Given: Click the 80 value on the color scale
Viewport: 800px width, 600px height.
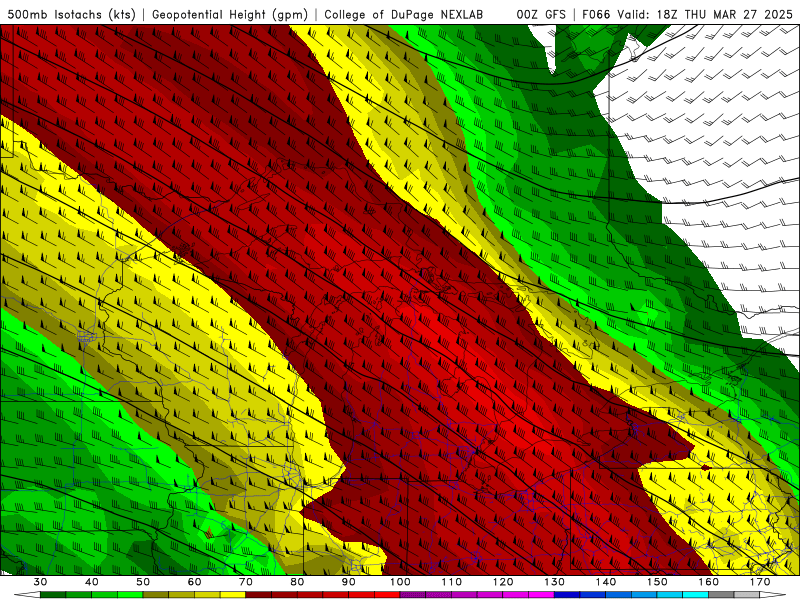Looking at the screenshot, I should coord(297,582).
